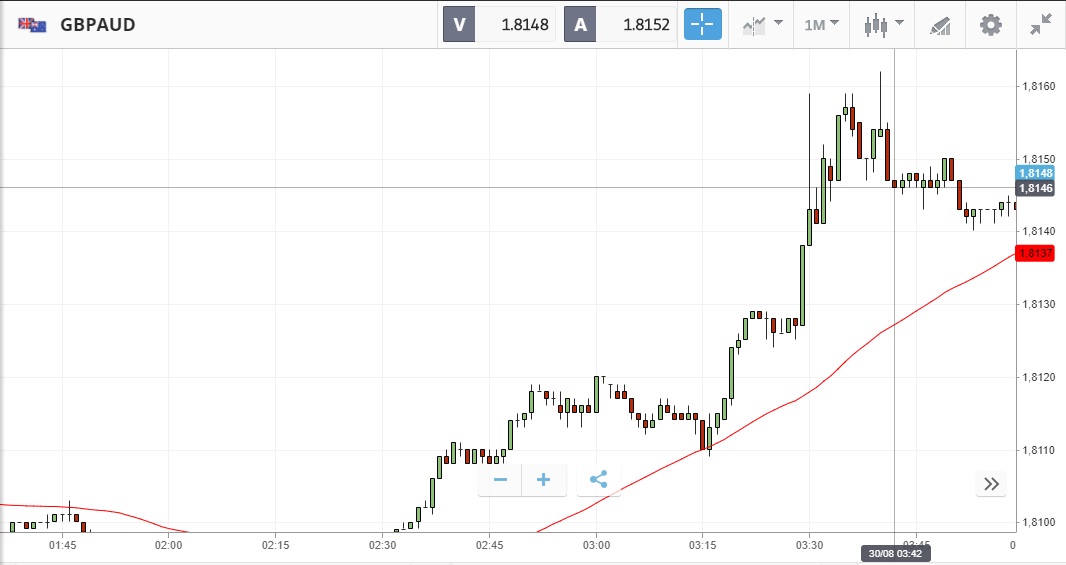The image size is (1066, 565).
Task: Click the red 1.8137 moving average label
Action: 1035,254
